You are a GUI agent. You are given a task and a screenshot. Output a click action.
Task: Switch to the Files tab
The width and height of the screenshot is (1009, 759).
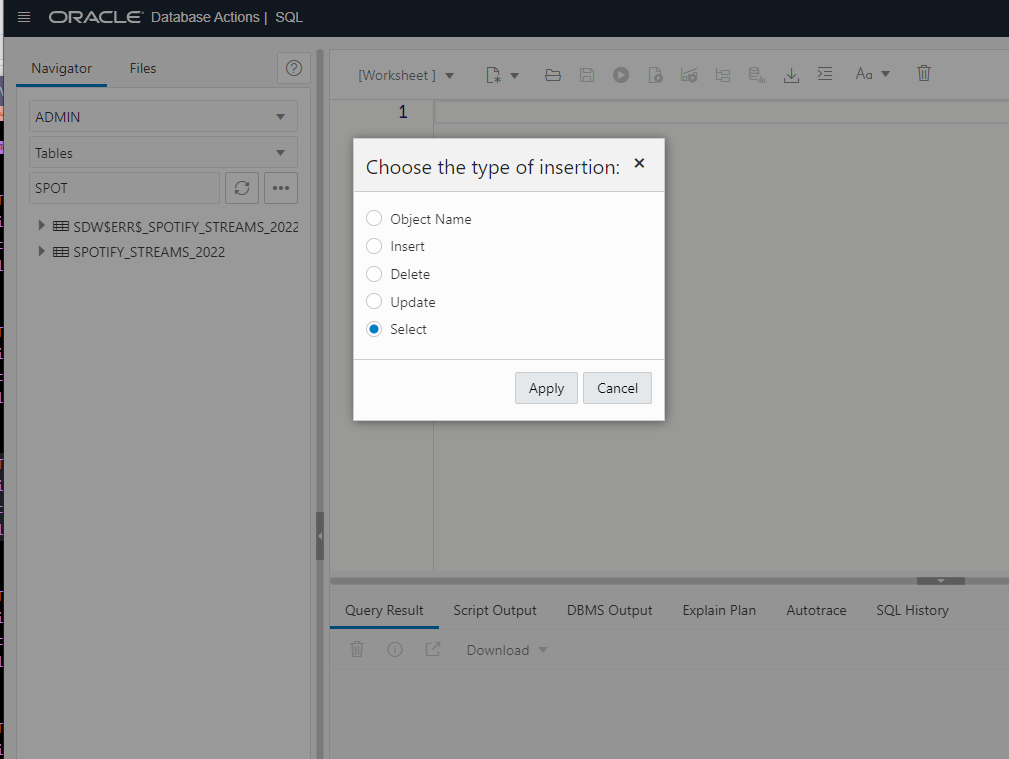[x=143, y=68]
